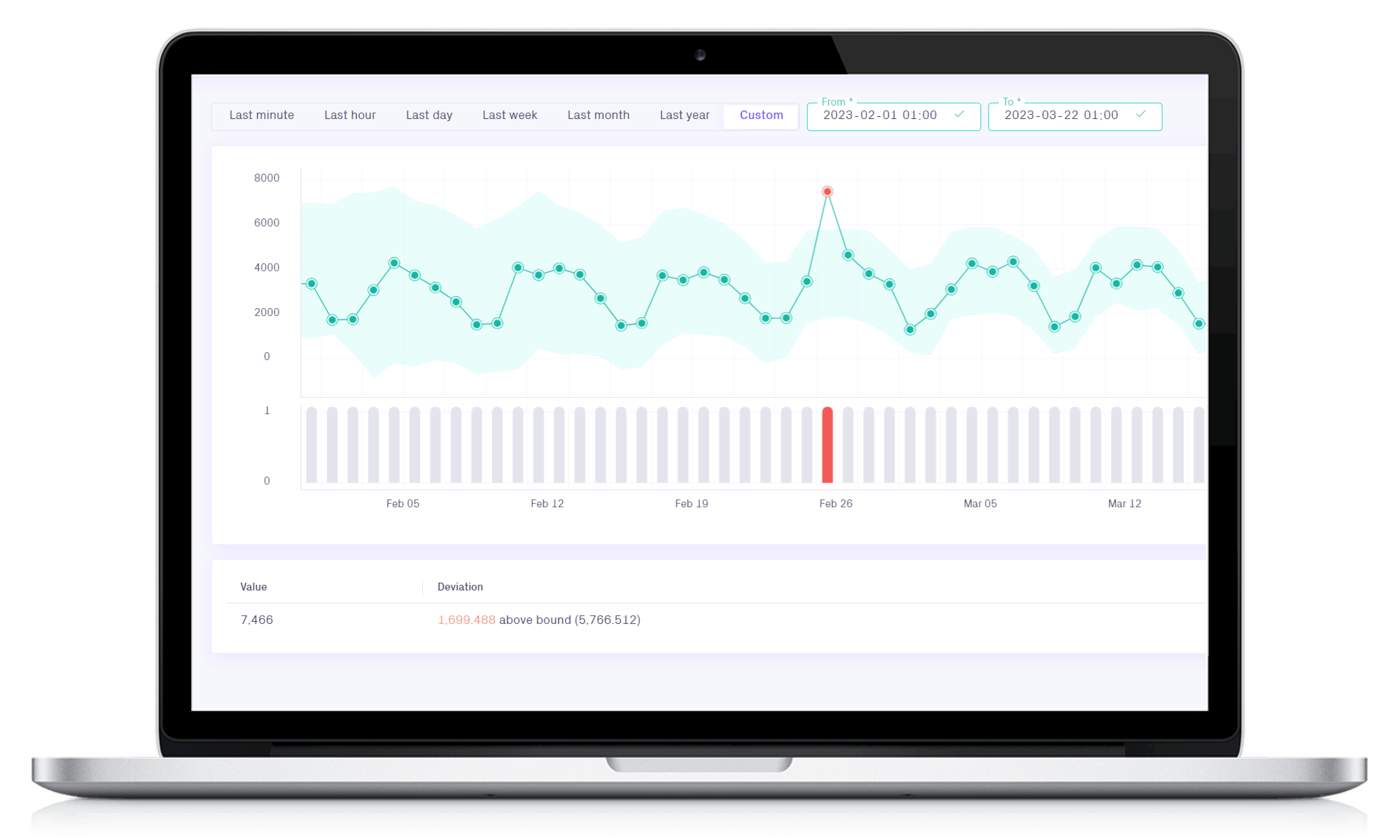Choose the Last week range
1400x840 pixels.
tap(509, 116)
